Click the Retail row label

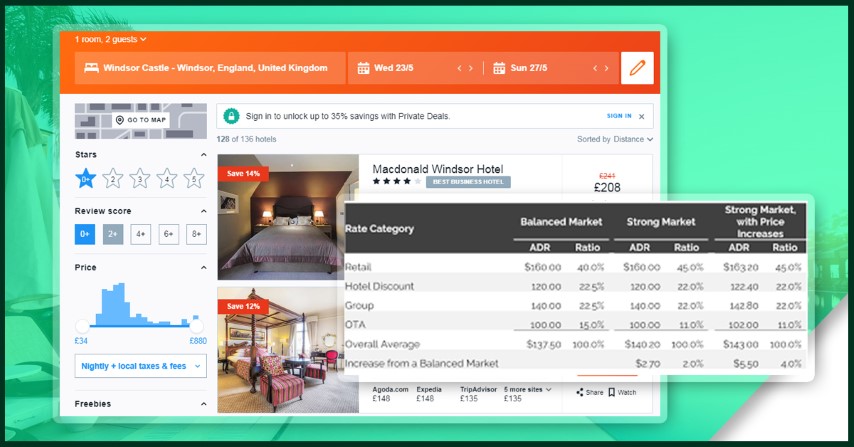tap(358, 267)
